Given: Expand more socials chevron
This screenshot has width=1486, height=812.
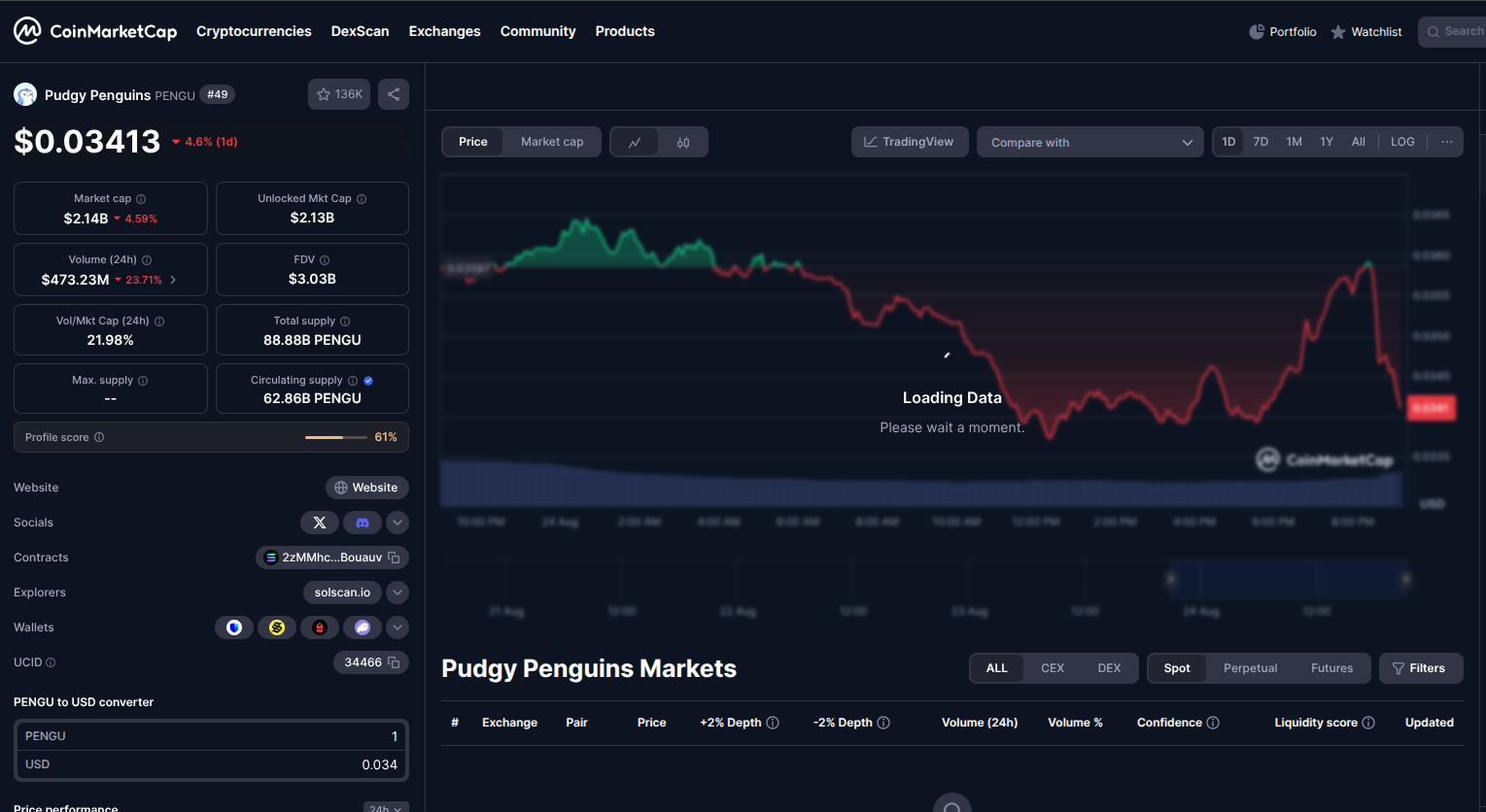Looking at the screenshot, I should tap(397, 523).
